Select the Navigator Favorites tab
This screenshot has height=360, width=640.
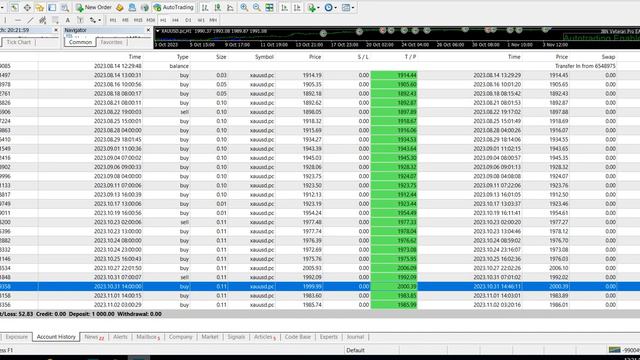(x=111, y=42)
